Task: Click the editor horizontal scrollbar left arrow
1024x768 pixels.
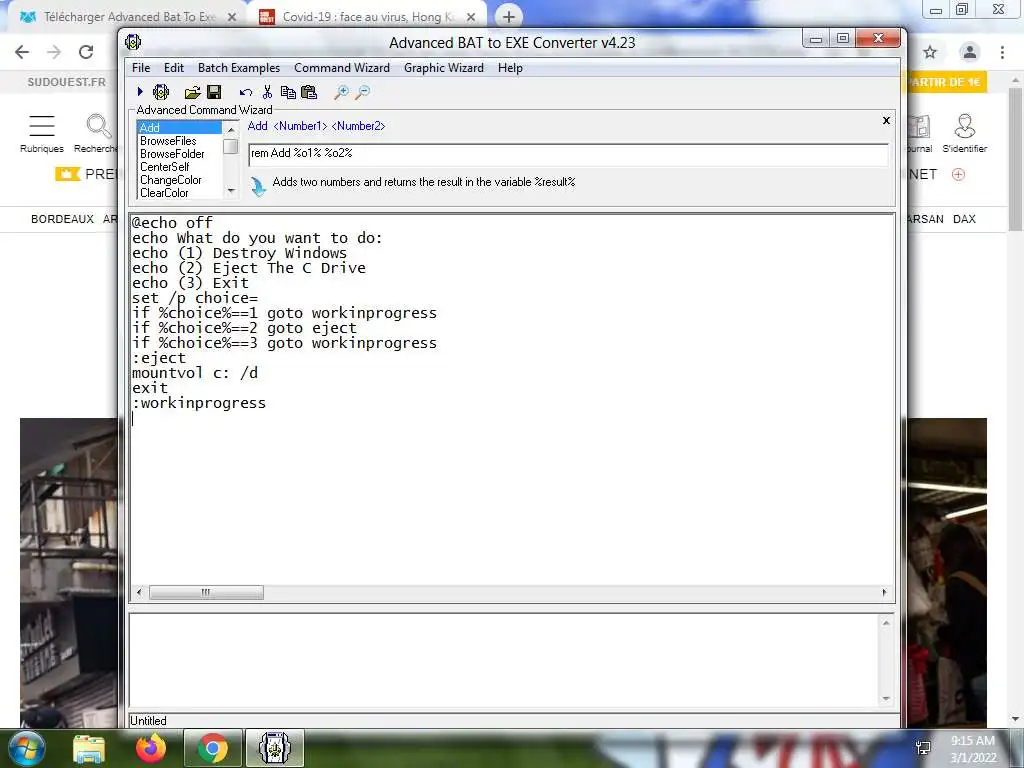Action: [138, 592]
